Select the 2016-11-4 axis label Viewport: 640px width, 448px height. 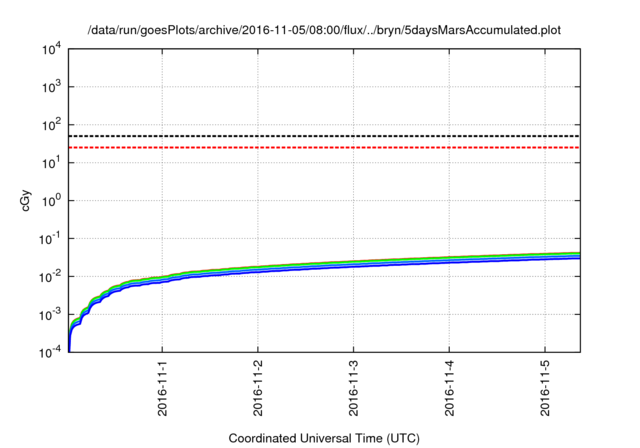(449, 388)
